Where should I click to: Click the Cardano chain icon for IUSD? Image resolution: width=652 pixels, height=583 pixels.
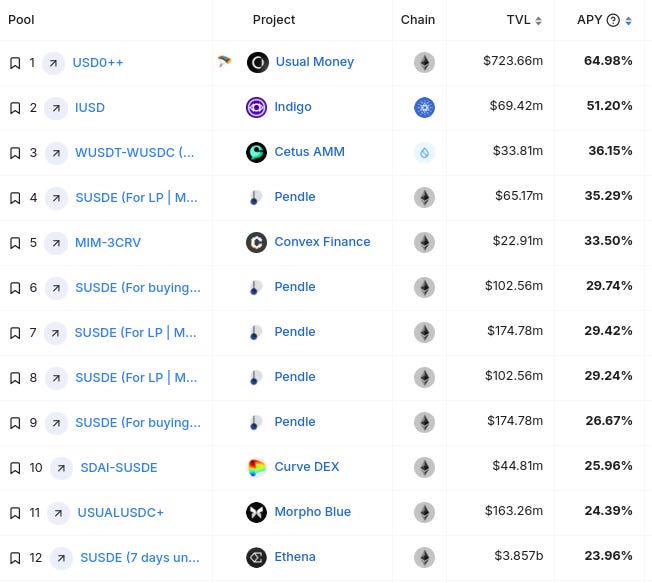coord(424,108)
